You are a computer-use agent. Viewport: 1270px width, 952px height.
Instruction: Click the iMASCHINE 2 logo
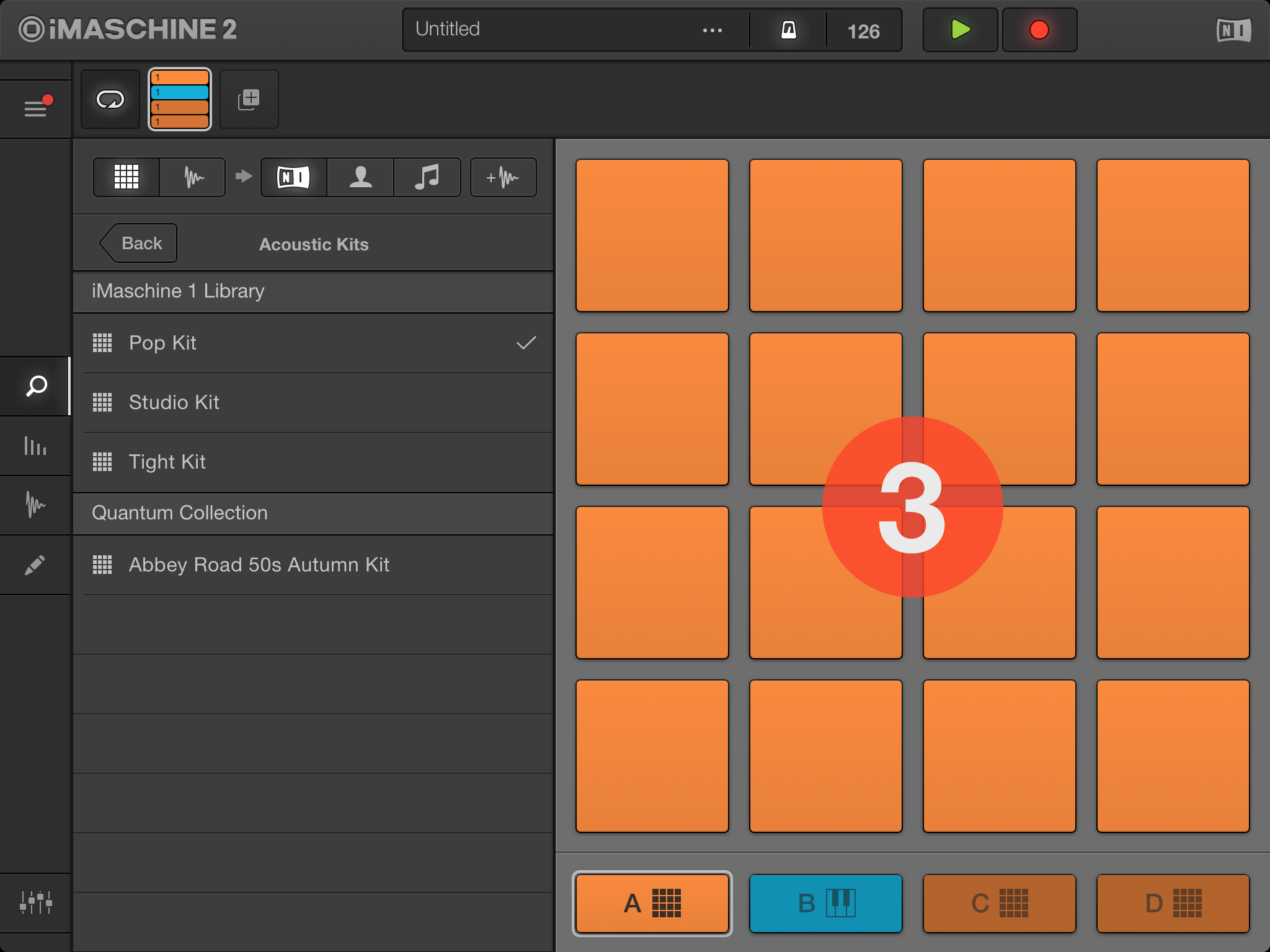coord(128,29)
